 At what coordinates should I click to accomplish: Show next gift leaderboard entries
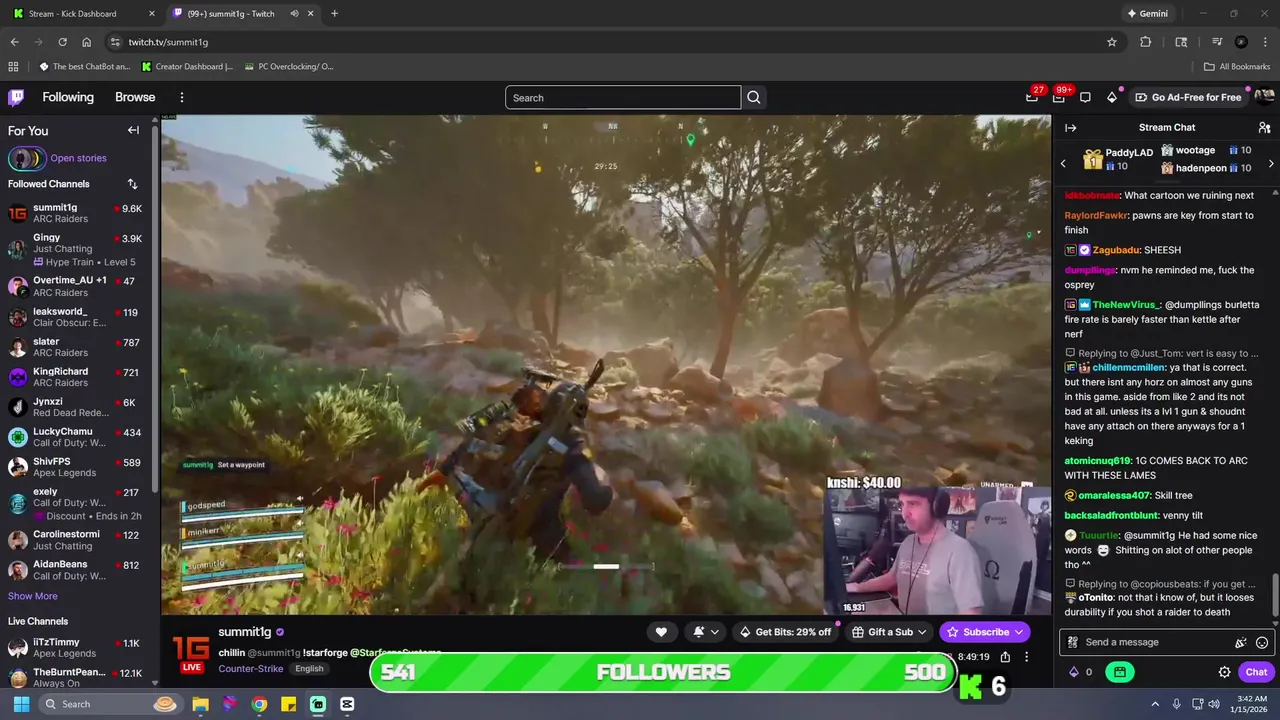[x=1271, y=163]
